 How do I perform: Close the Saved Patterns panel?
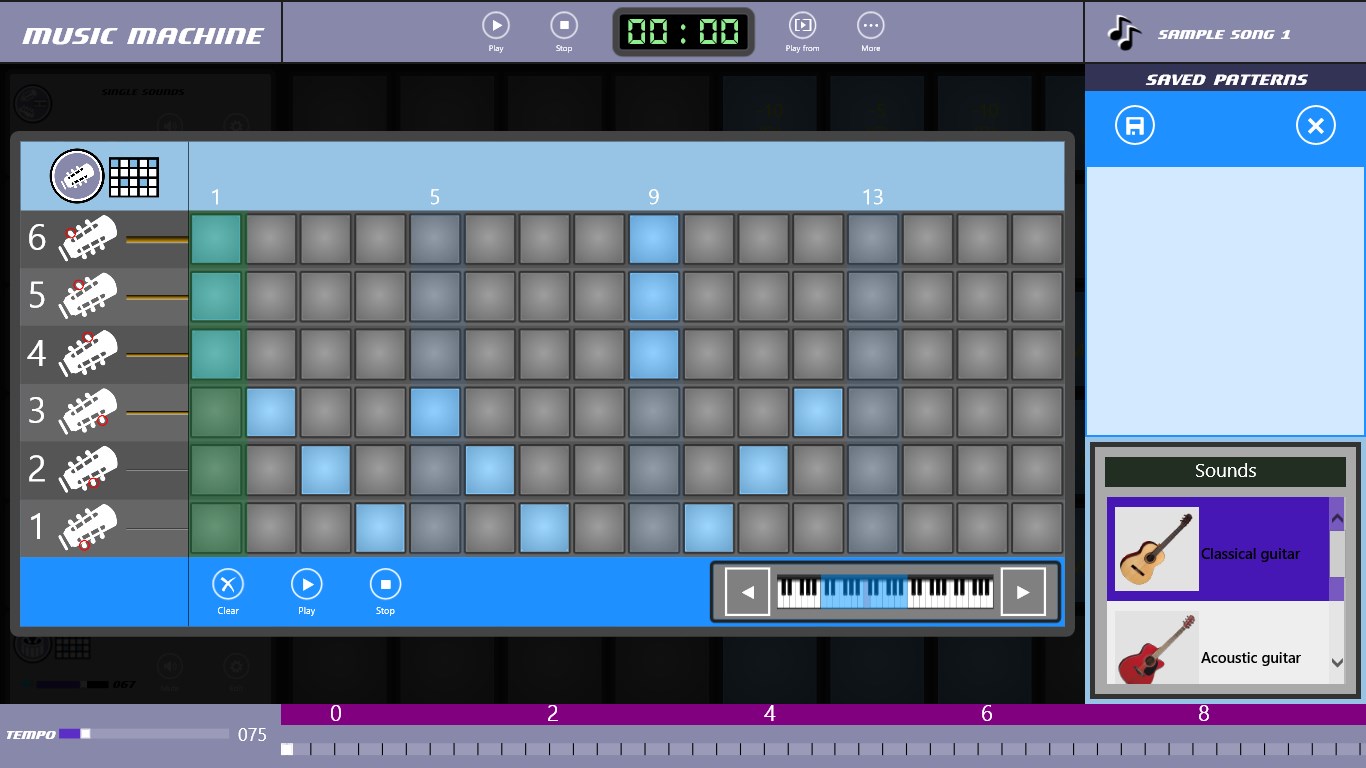[x=1315, y=126]
